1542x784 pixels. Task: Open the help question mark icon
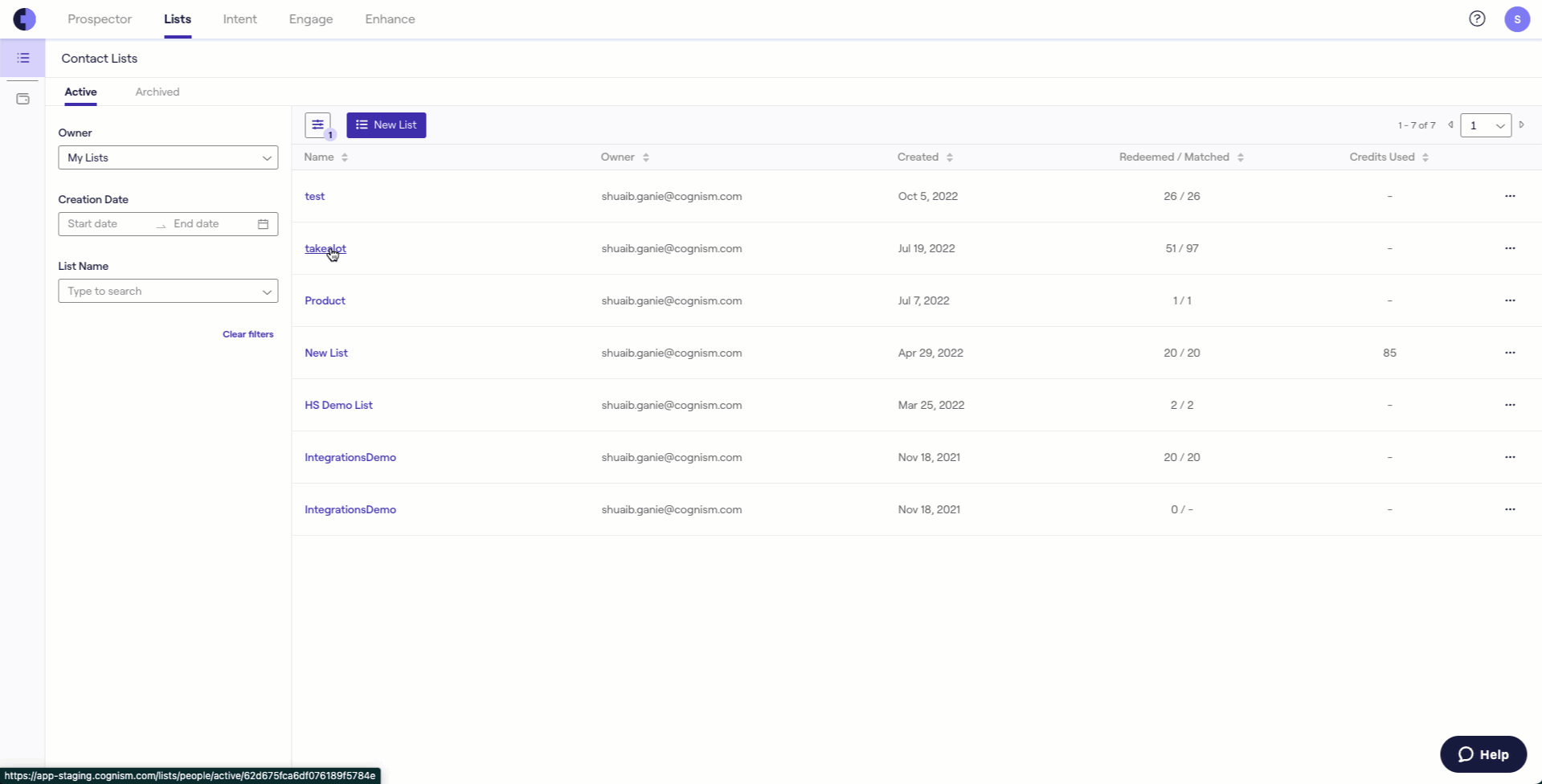[x=1476, y=18]
